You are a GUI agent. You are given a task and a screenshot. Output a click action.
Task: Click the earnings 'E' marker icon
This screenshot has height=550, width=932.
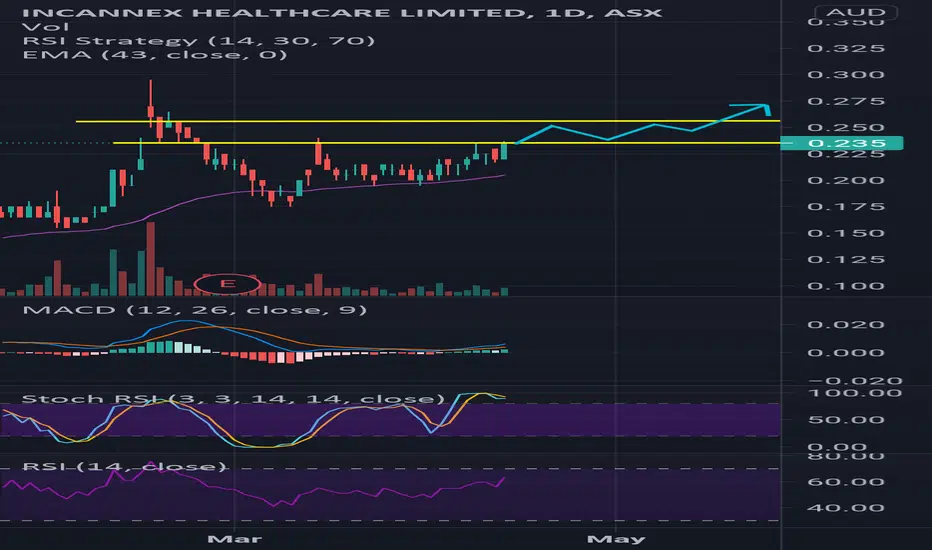(227, 284)
